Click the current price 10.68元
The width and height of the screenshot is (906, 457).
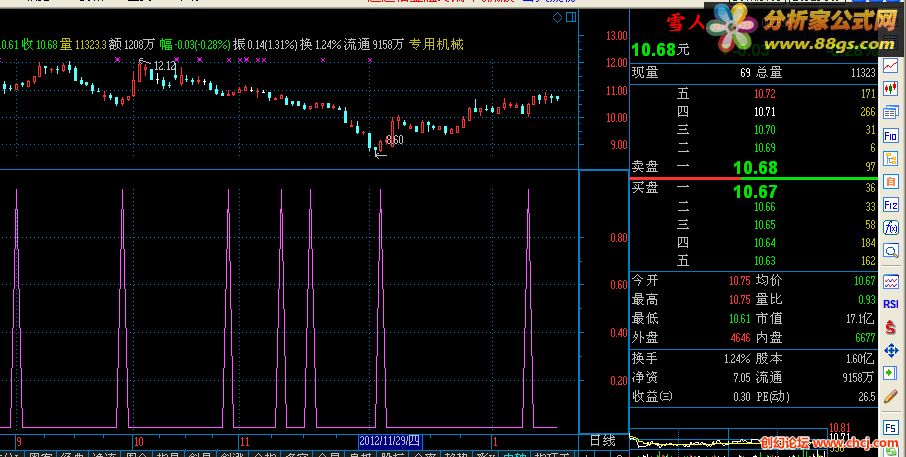coord(660,50)
